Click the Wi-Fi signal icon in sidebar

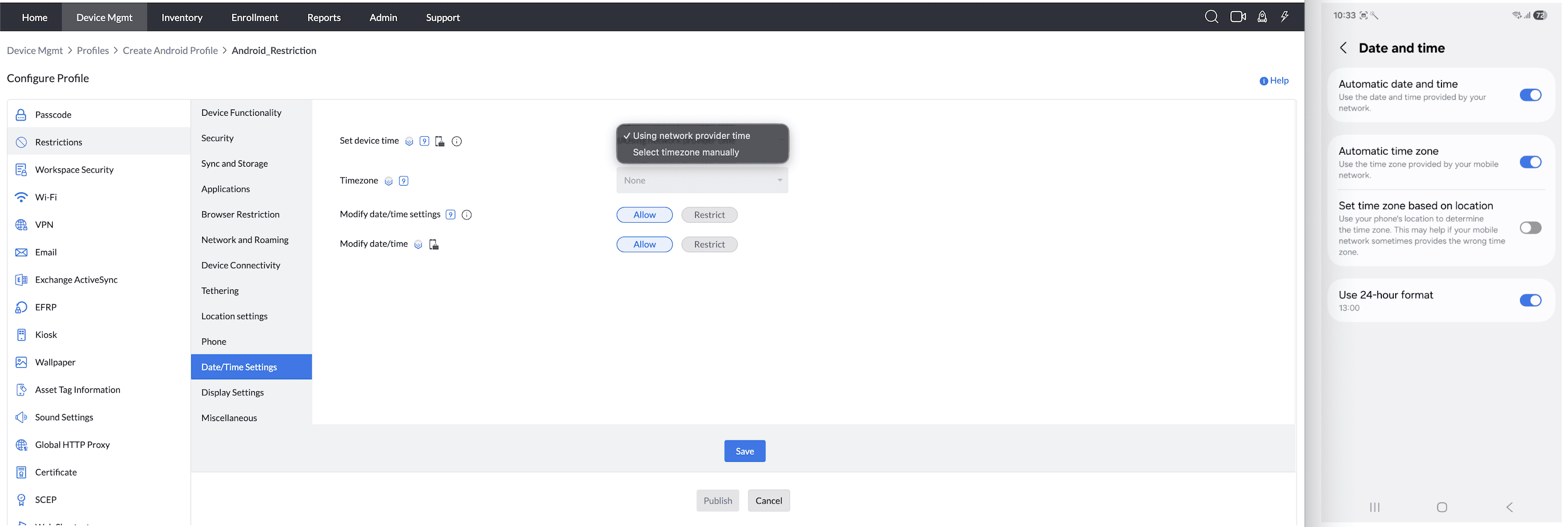click(x=21, y=197)
